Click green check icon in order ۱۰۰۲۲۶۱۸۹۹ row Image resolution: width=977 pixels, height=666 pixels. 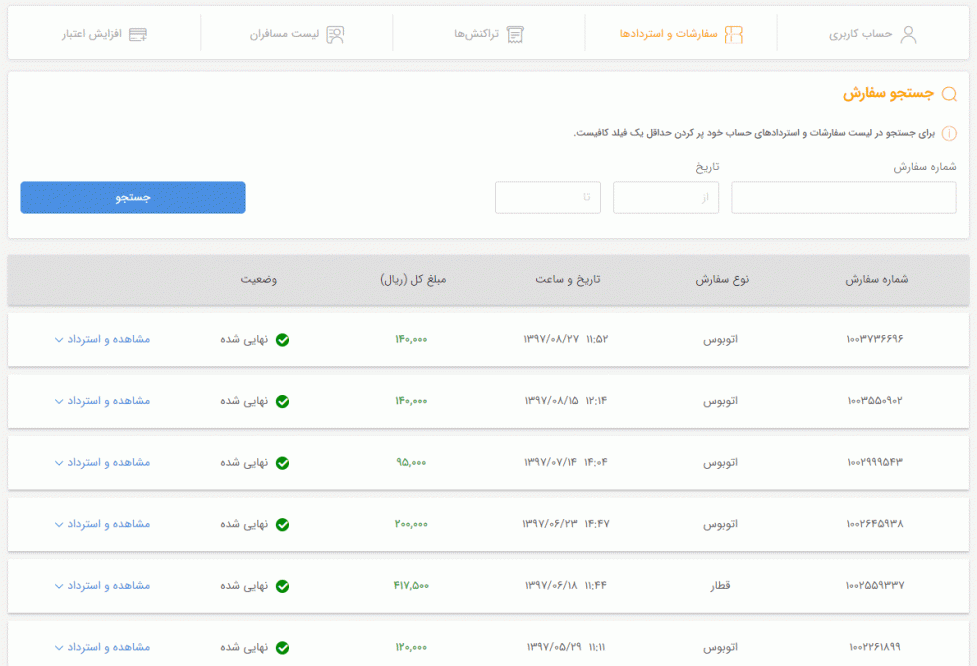[x=282, y=649]
